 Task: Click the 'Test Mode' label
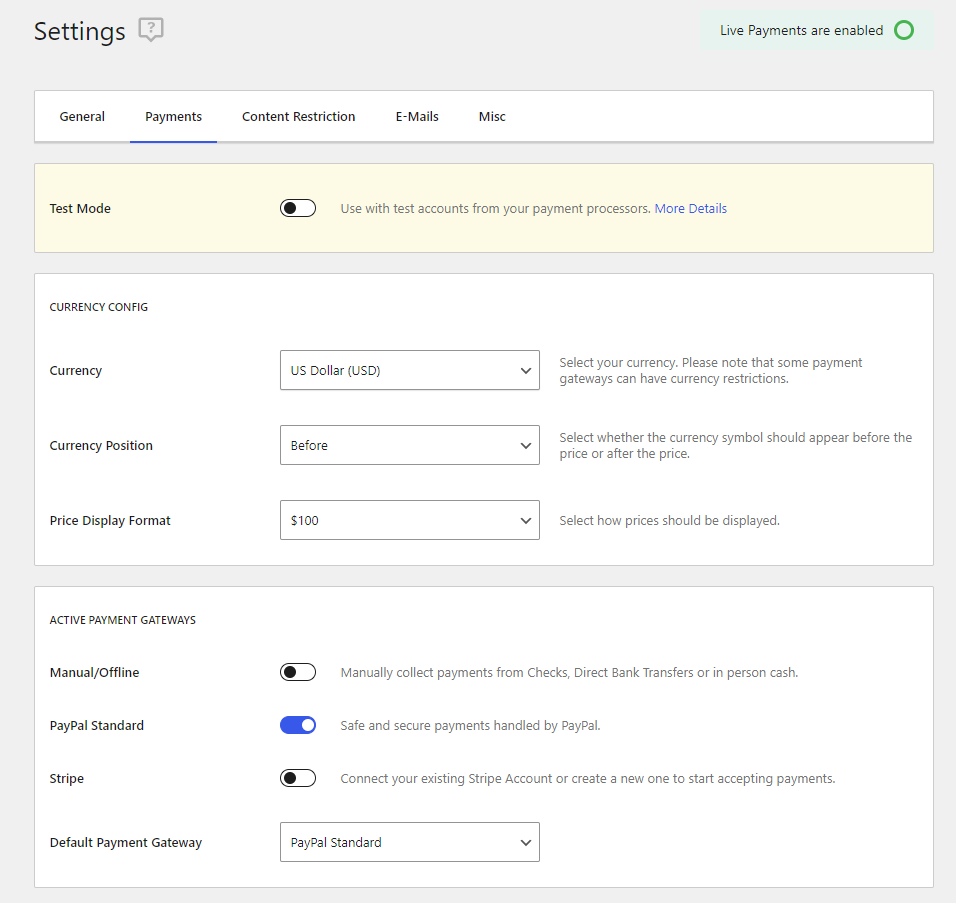(x=80, y=209)
